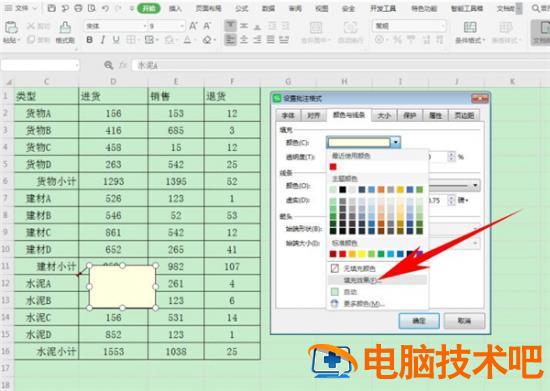Pick the yellow standard color swatch

tap(362, 254)
